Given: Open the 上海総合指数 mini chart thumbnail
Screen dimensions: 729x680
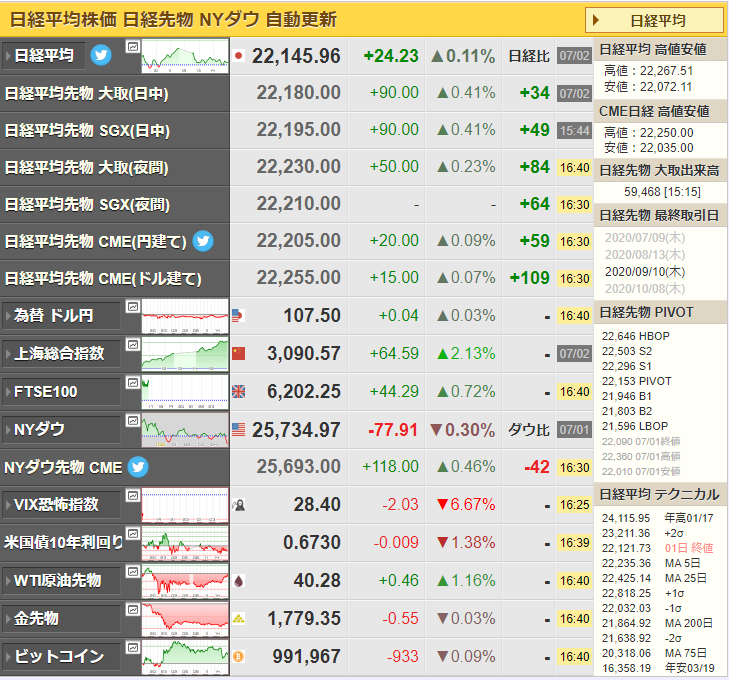Looking at the screenshot, I should coord(185,354).
